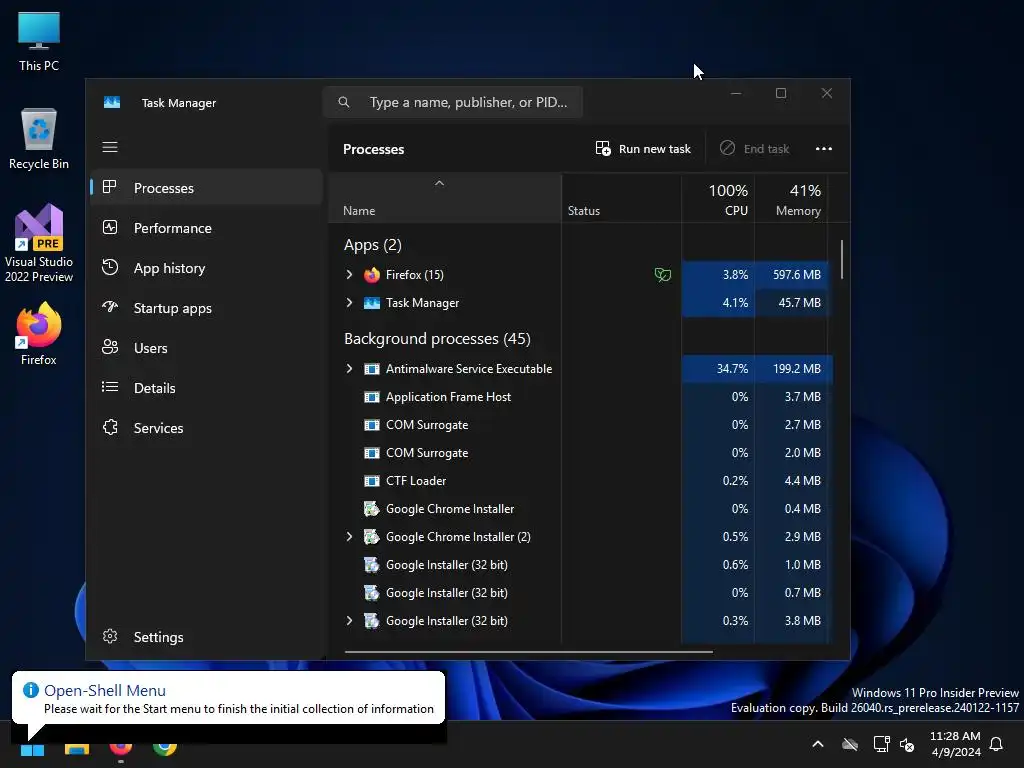Click the muted volume tray icon
The image size is (1024, 768).
click(x=906, y=744)
